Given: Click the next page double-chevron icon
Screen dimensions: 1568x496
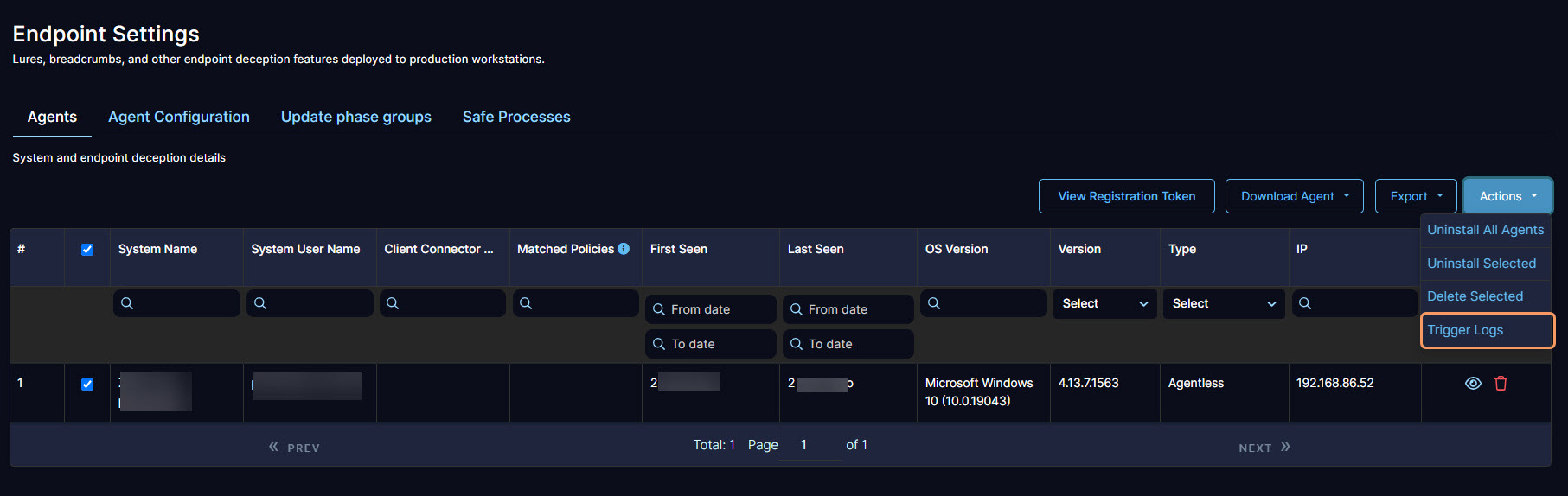Looking at the screenshot, I should point(1285,447).
